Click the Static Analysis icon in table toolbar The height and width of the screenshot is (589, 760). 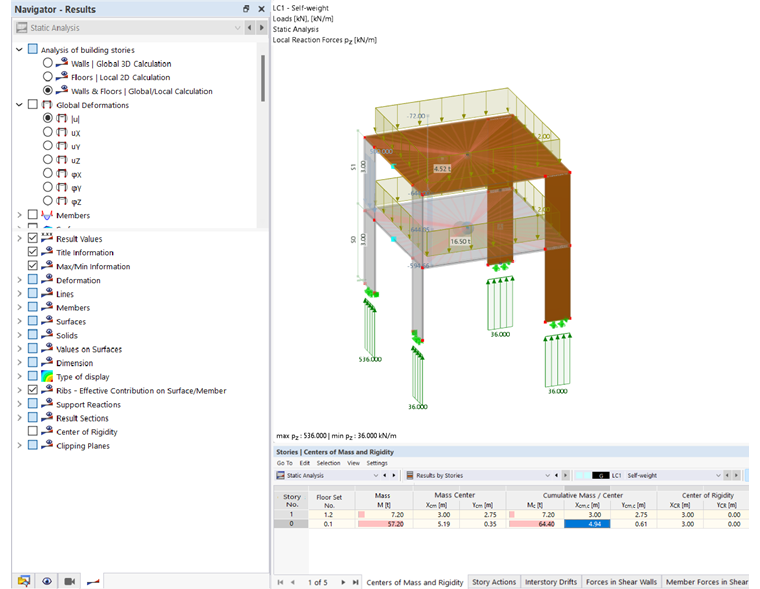[280, 476]
